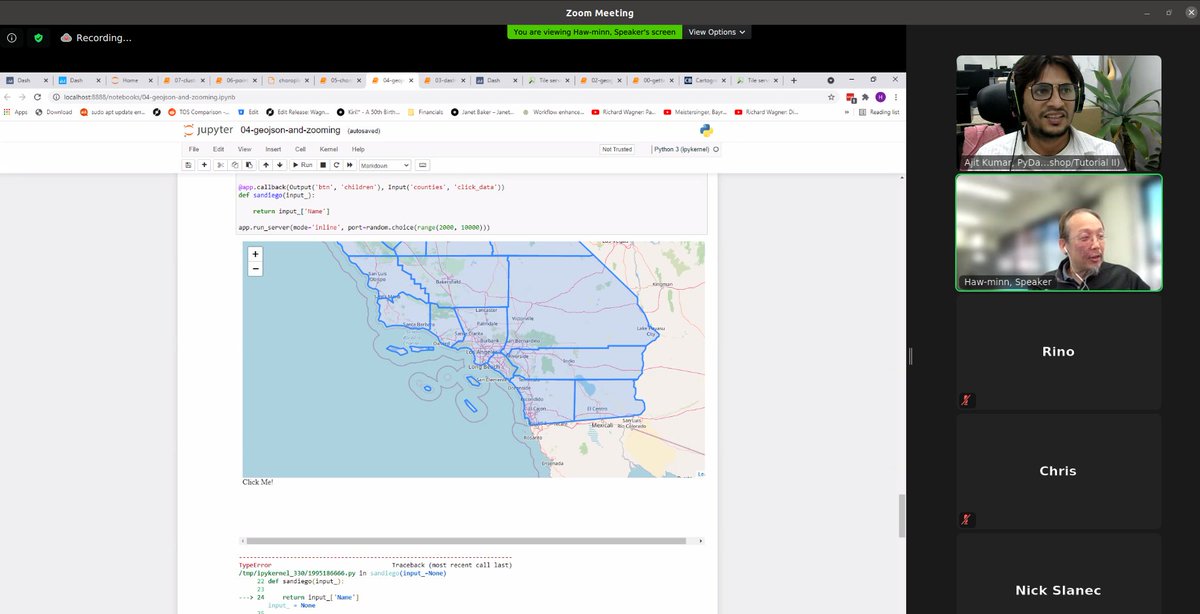Switch to the 03-dash browser tab
This screenshot has height=614, width=1200.
coord(444,80)
